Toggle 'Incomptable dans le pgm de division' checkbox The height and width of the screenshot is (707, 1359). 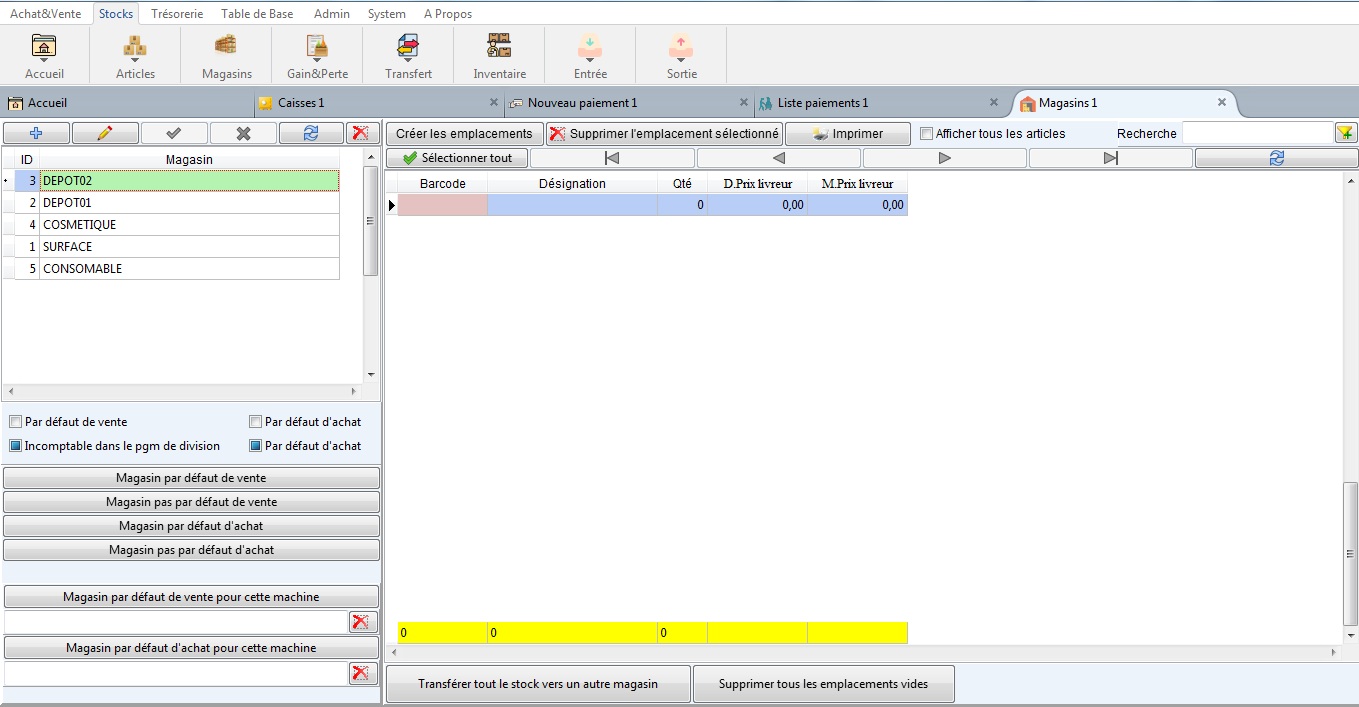[15, 446]
